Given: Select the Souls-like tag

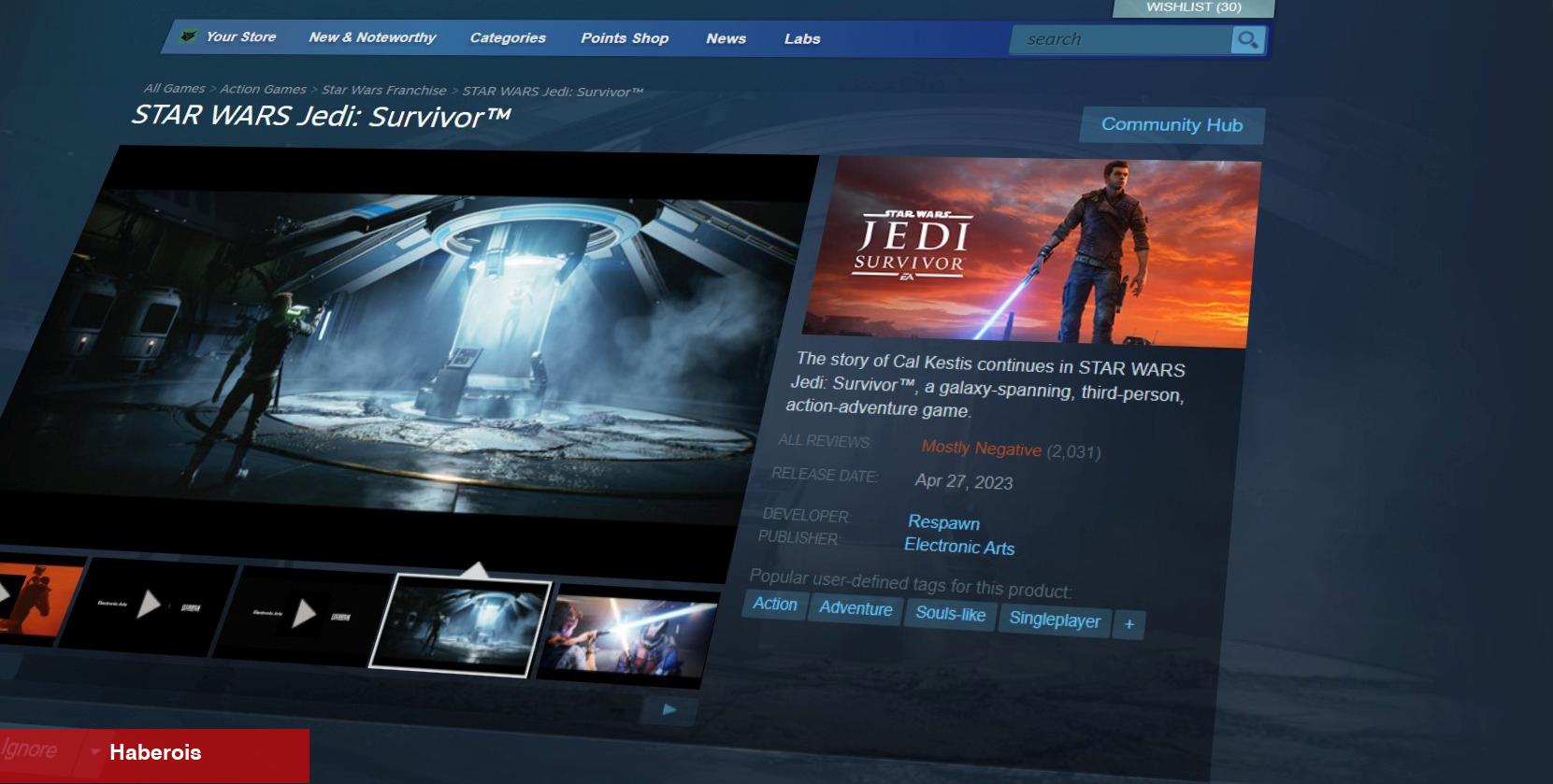Looking at the screenshot, I should pyautogui.click(x=950, y=614).
